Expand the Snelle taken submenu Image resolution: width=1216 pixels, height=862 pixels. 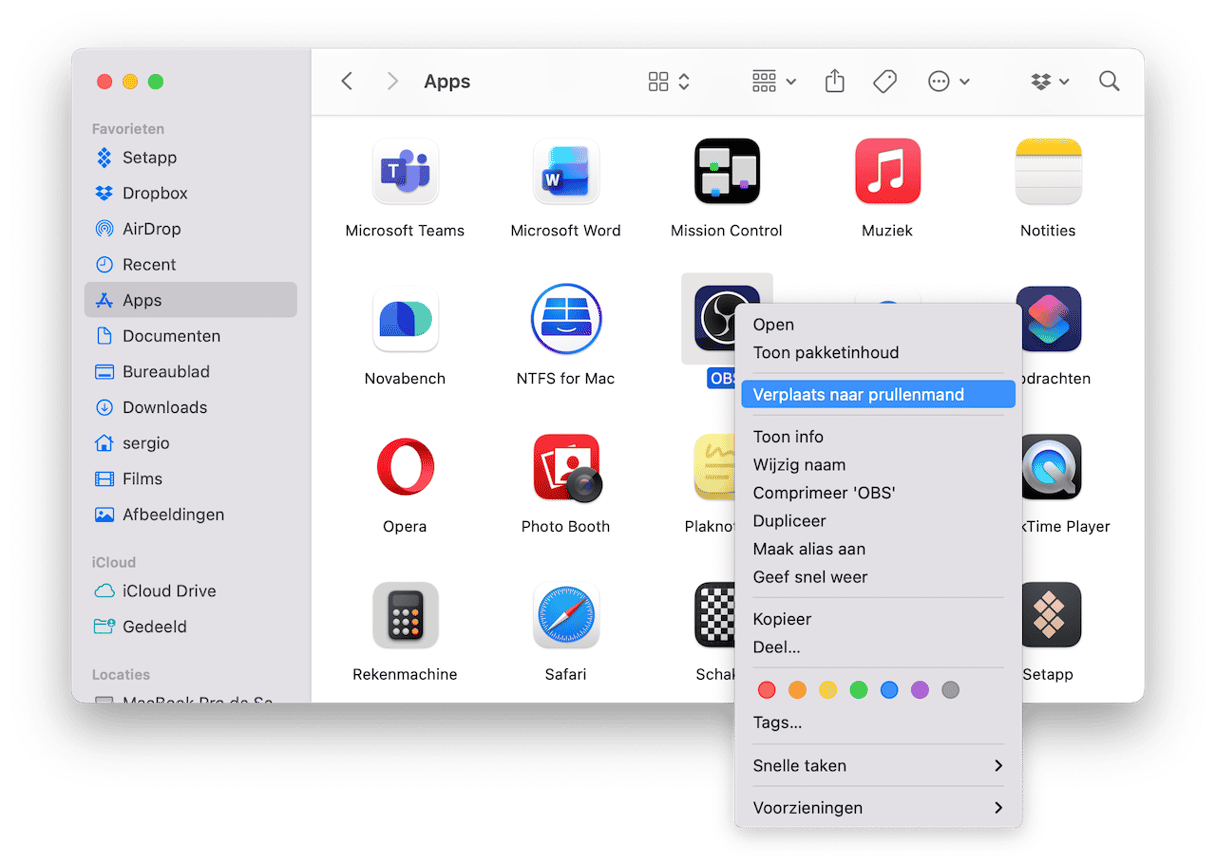coord(877,766)
